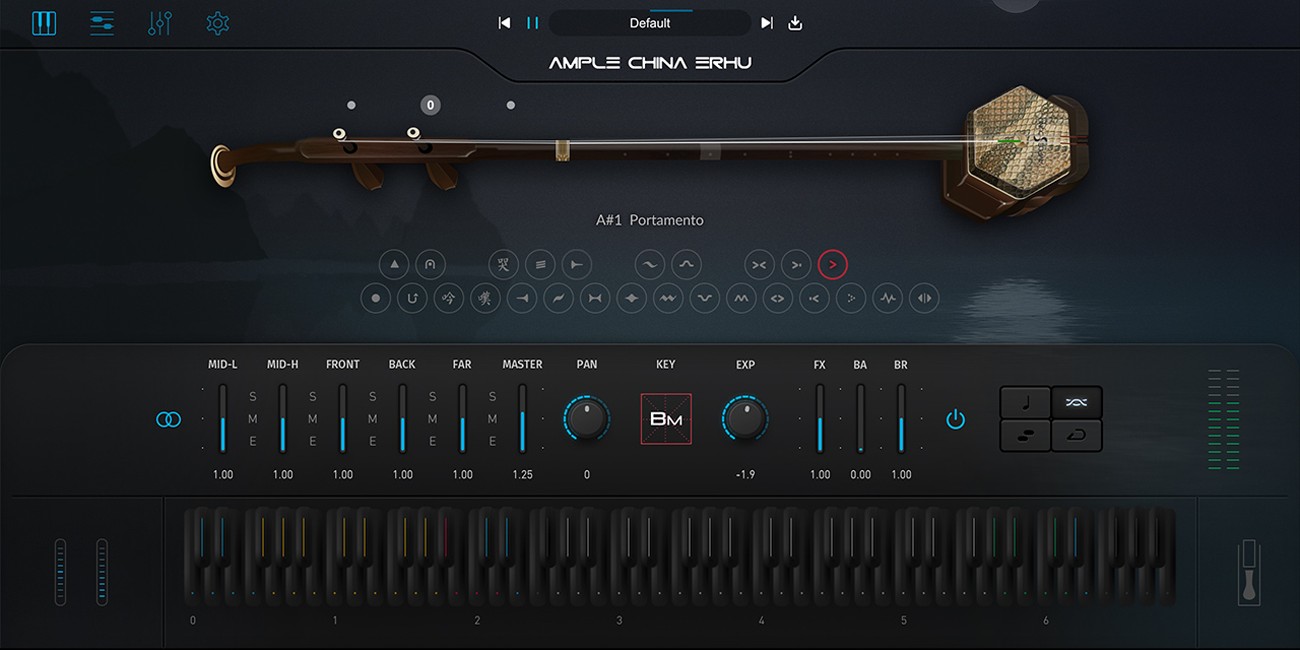The height and width of the screenshot is (650, 1300).
Task: Mute the BACK microphone
Action: click(433, 419)
